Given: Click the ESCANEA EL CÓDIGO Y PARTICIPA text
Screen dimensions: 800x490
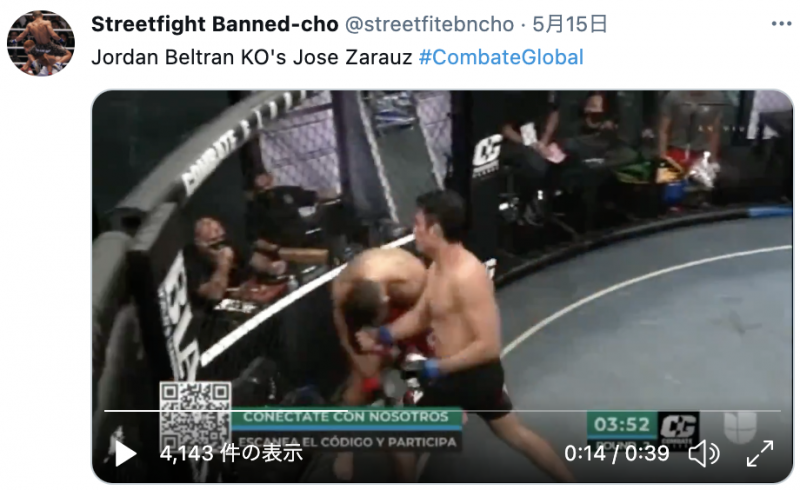Looking at the screenshot, I should (x=347, y=442).
